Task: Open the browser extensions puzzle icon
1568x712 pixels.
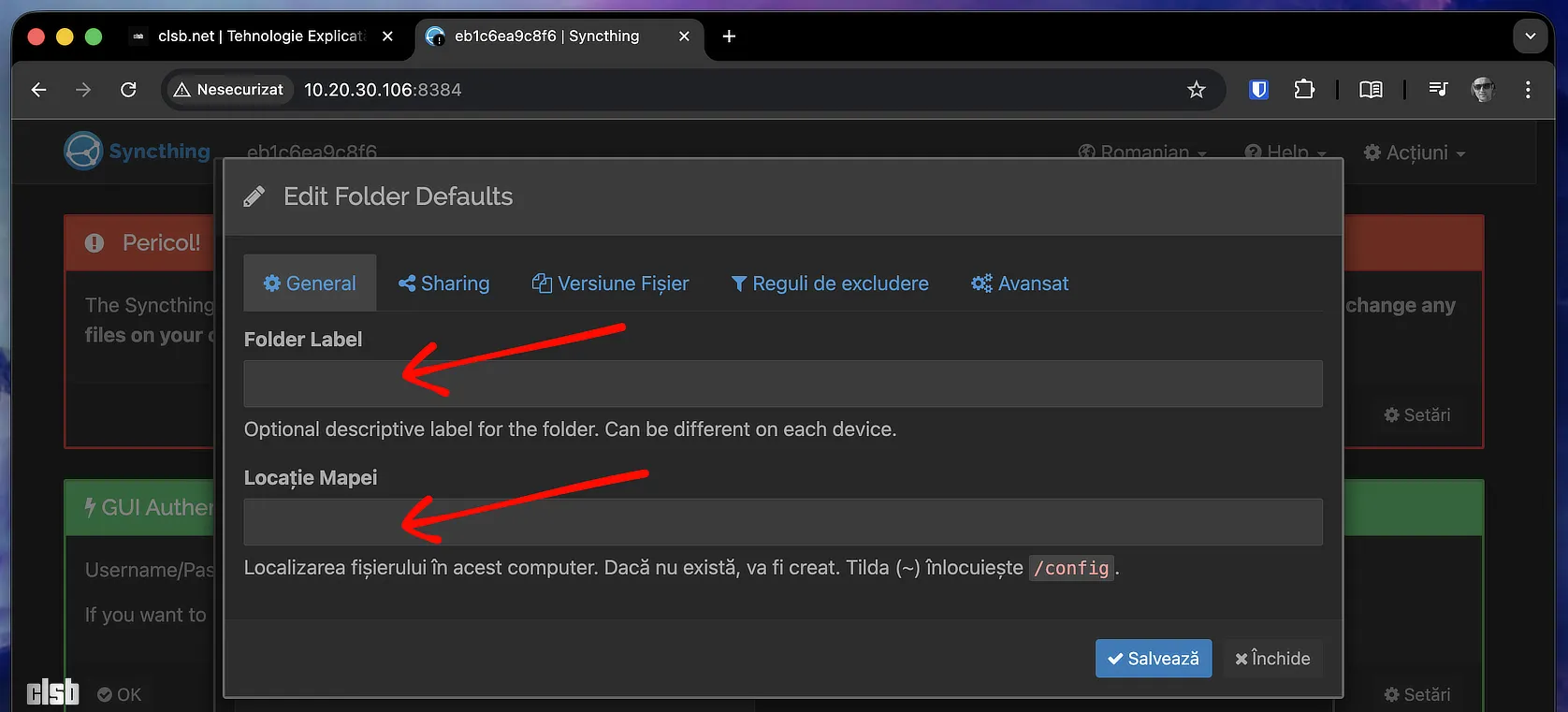Action: point(1304,90)
